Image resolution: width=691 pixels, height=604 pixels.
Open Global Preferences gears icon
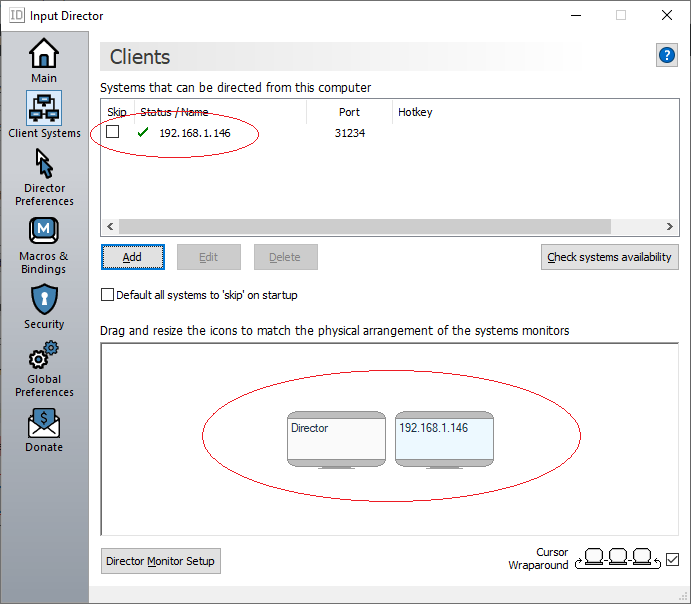coord(44,355)
